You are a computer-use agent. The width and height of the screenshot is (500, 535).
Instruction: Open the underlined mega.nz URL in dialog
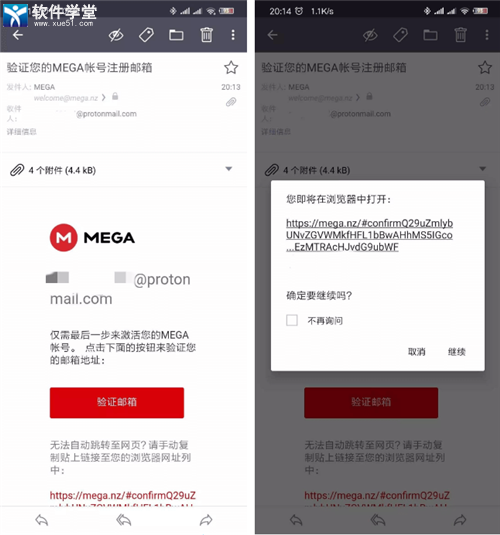[369, 235]
